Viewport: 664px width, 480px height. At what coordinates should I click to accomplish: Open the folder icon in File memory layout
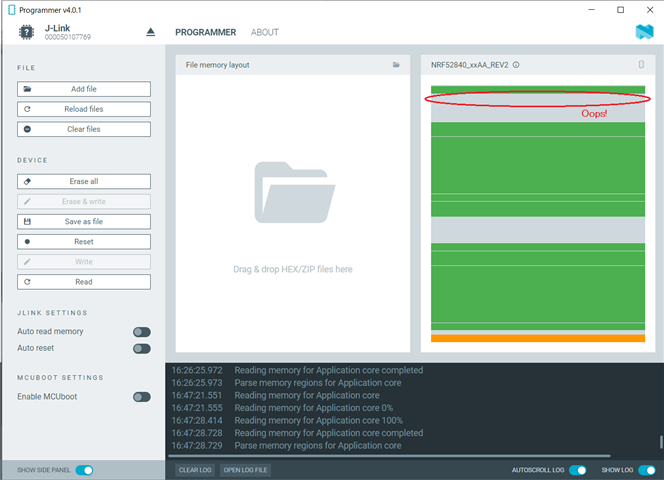coord(396,65)
